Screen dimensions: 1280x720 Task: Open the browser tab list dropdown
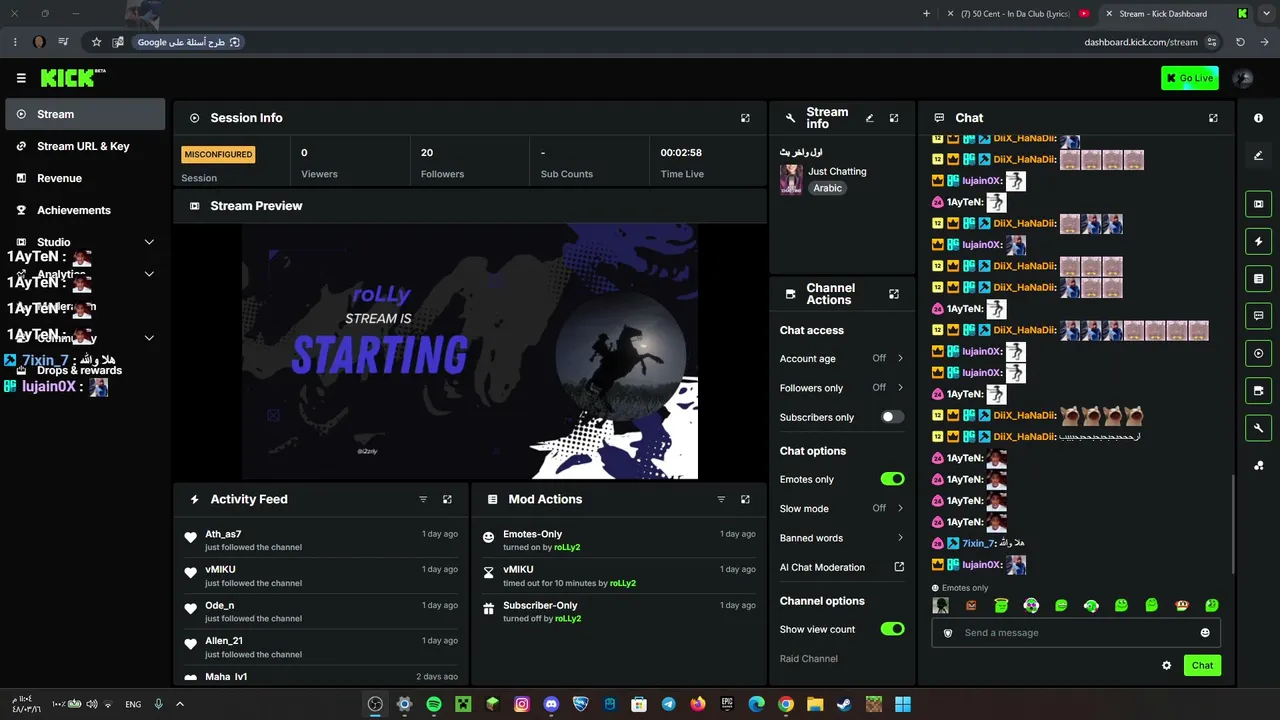pyautogui.click(x=1264, y=14)
